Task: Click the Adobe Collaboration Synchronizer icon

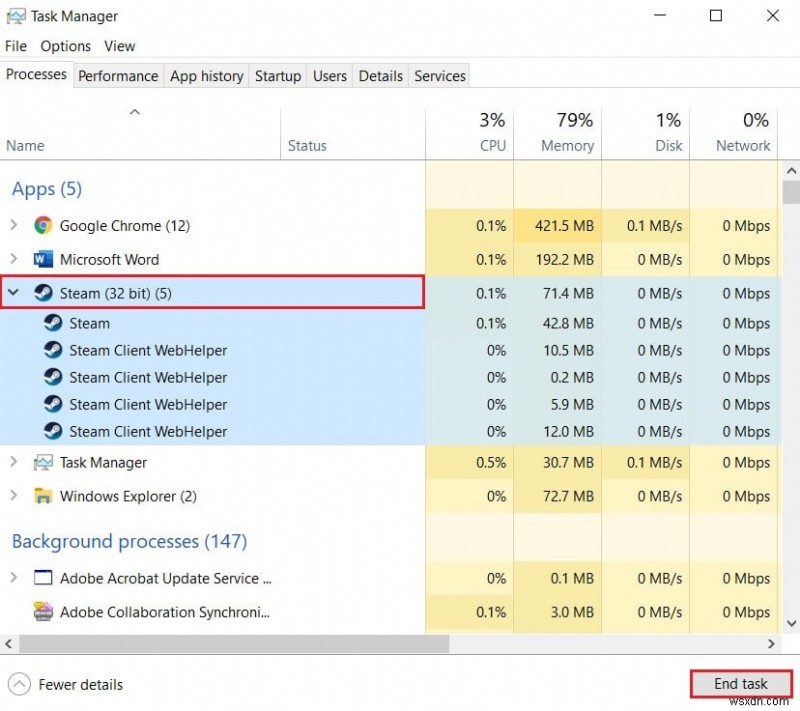Action: [x=43, y=612]
